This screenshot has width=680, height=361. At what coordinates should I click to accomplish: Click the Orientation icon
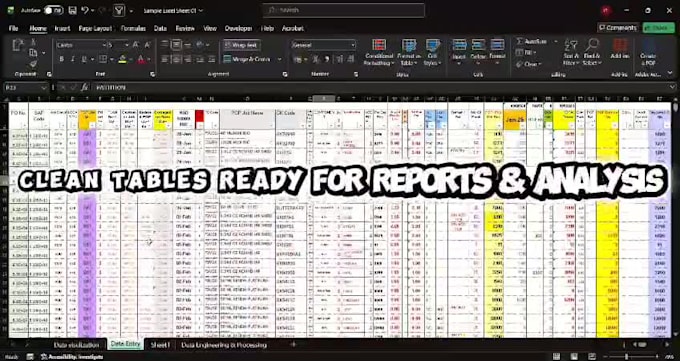click(x=200, y=45)
